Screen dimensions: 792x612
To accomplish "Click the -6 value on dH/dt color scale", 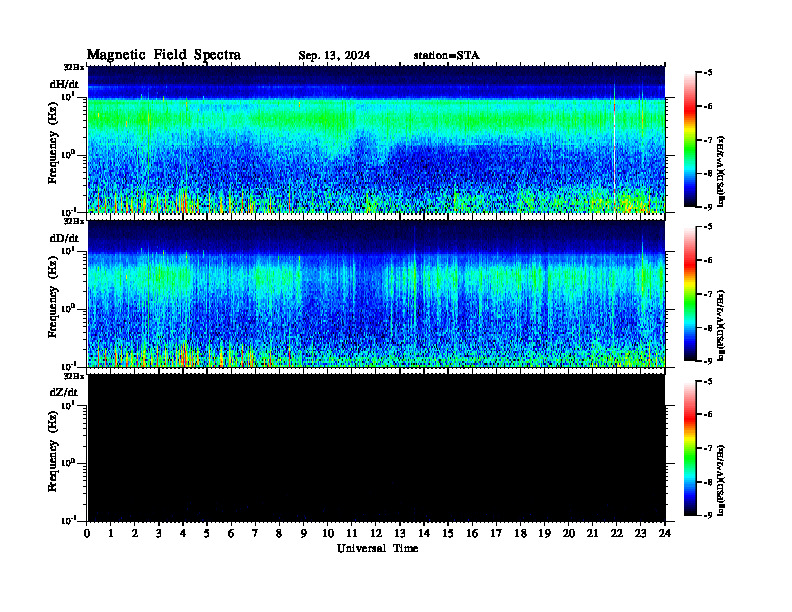I will click(x=708, y=106).
